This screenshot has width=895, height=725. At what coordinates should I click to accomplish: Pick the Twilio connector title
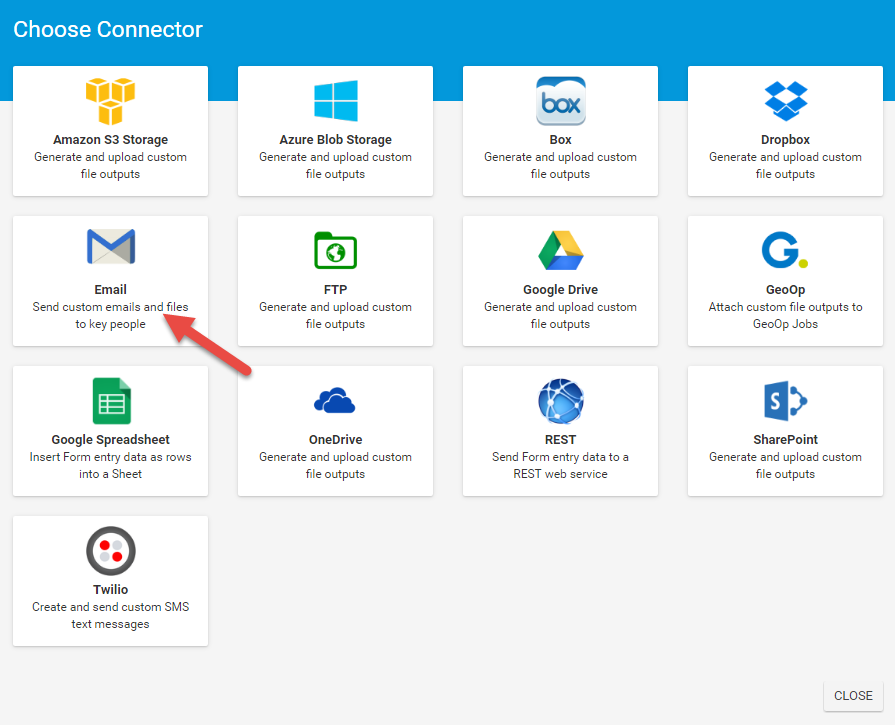click(x=111, y=590)
